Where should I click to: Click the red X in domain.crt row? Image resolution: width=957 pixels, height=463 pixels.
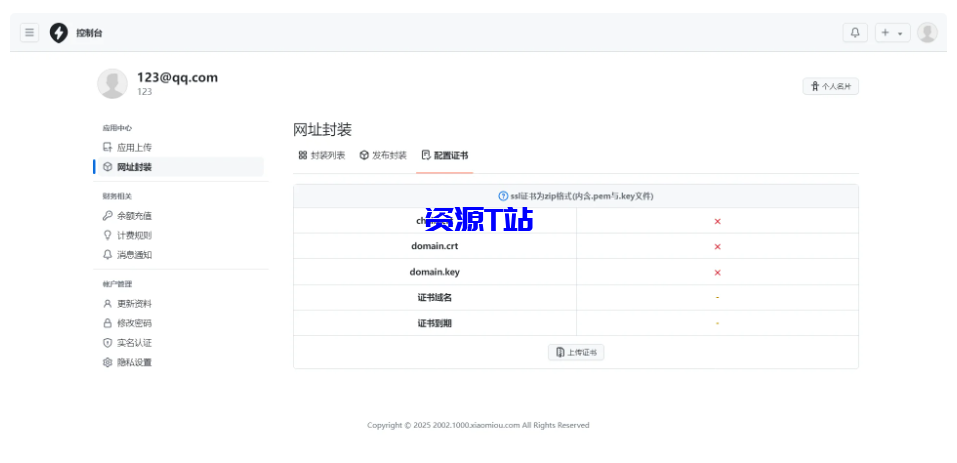pos(717,246)
